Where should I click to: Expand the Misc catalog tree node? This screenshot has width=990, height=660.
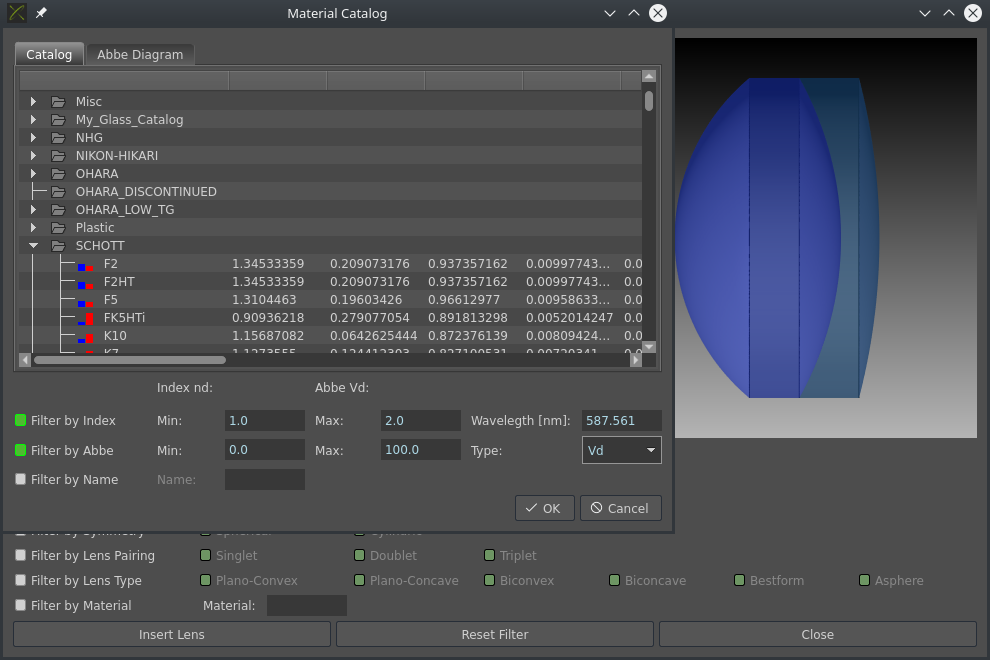pyautogui.click(x=33, y=102)
